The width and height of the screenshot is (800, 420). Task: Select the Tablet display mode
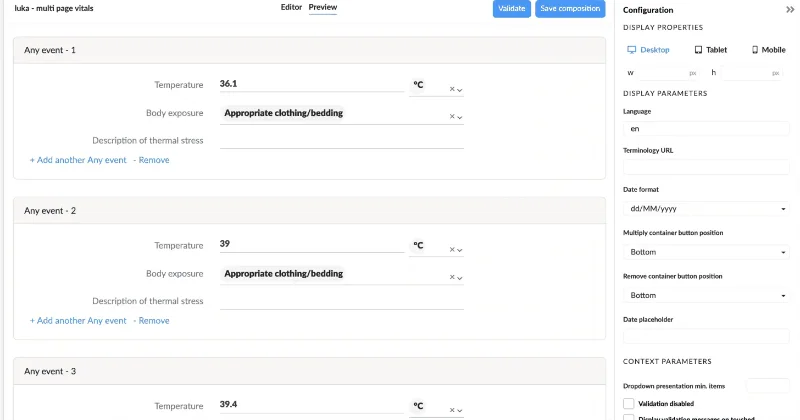(x=710, y=49)
